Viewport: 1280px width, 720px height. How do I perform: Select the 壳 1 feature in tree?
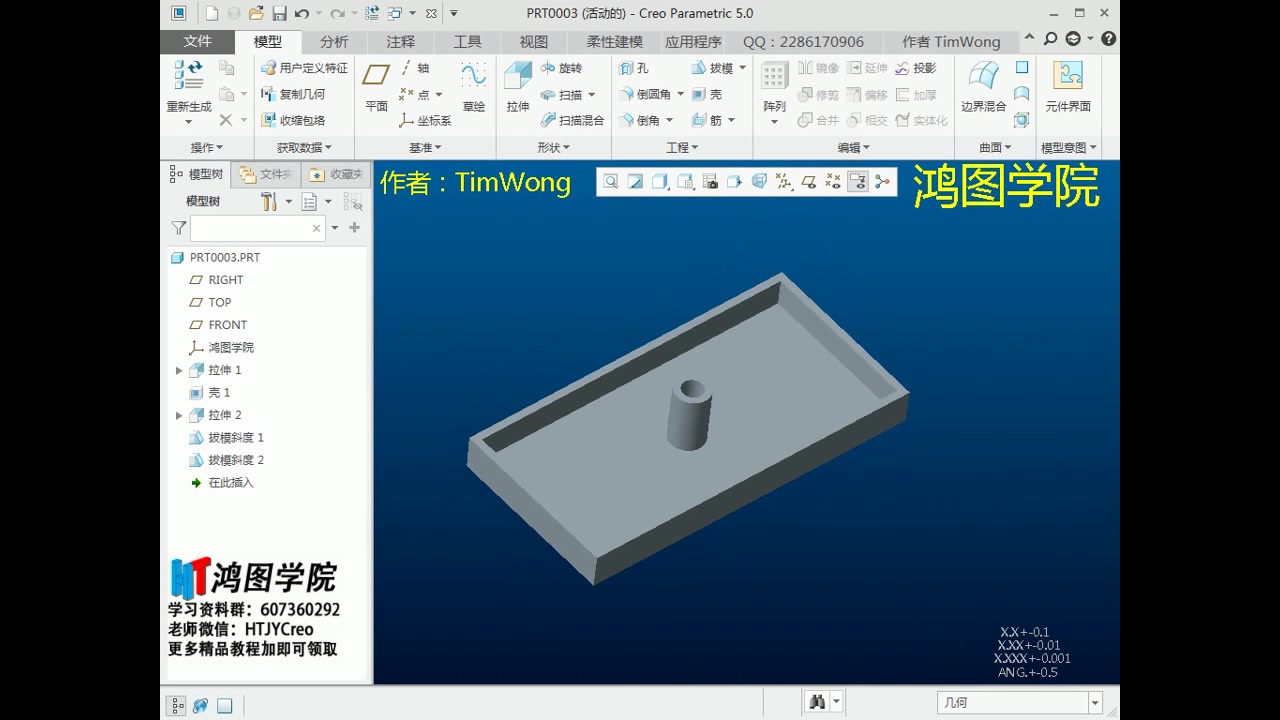point(219,393)
